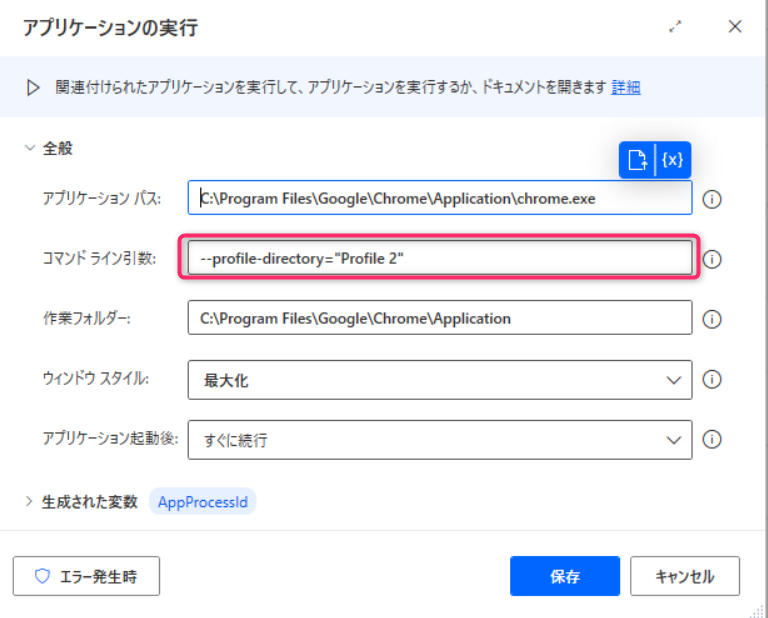Screen dimensions: 768x618
Task: Open the 詳細 link
Action: click(626, 88)
